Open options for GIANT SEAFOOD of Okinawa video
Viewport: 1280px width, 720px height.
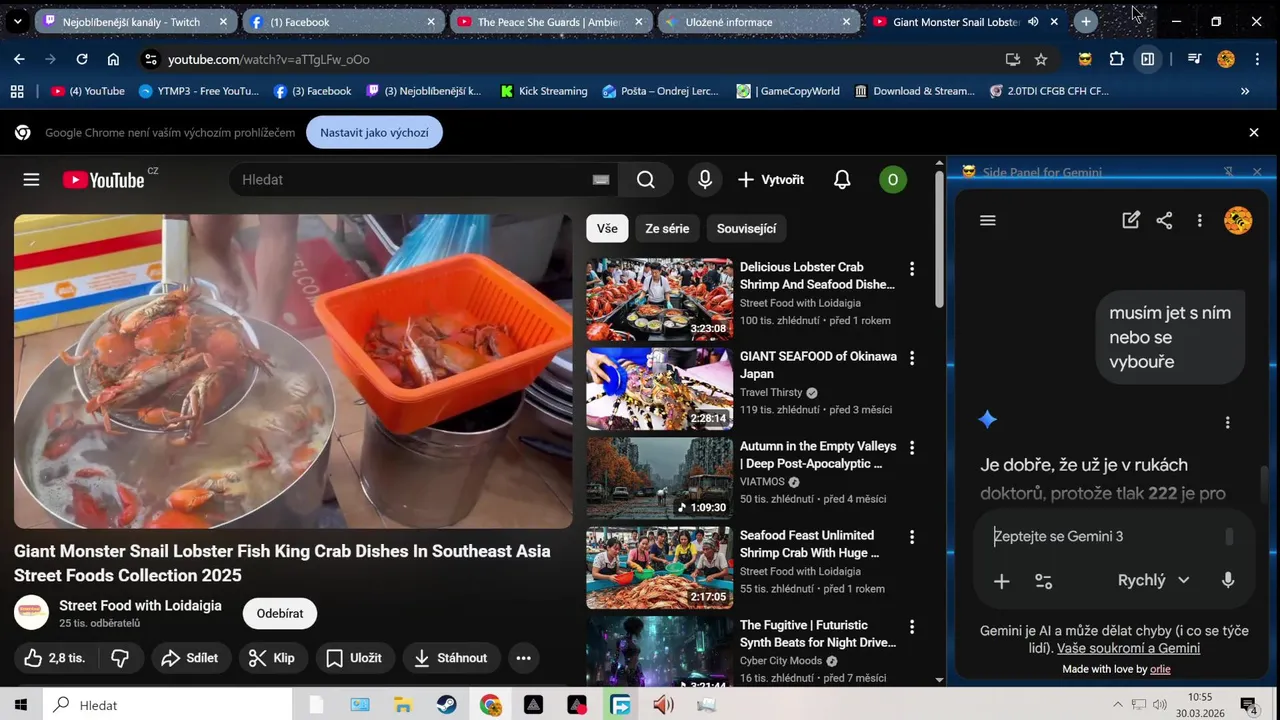(x=911, y=358)
